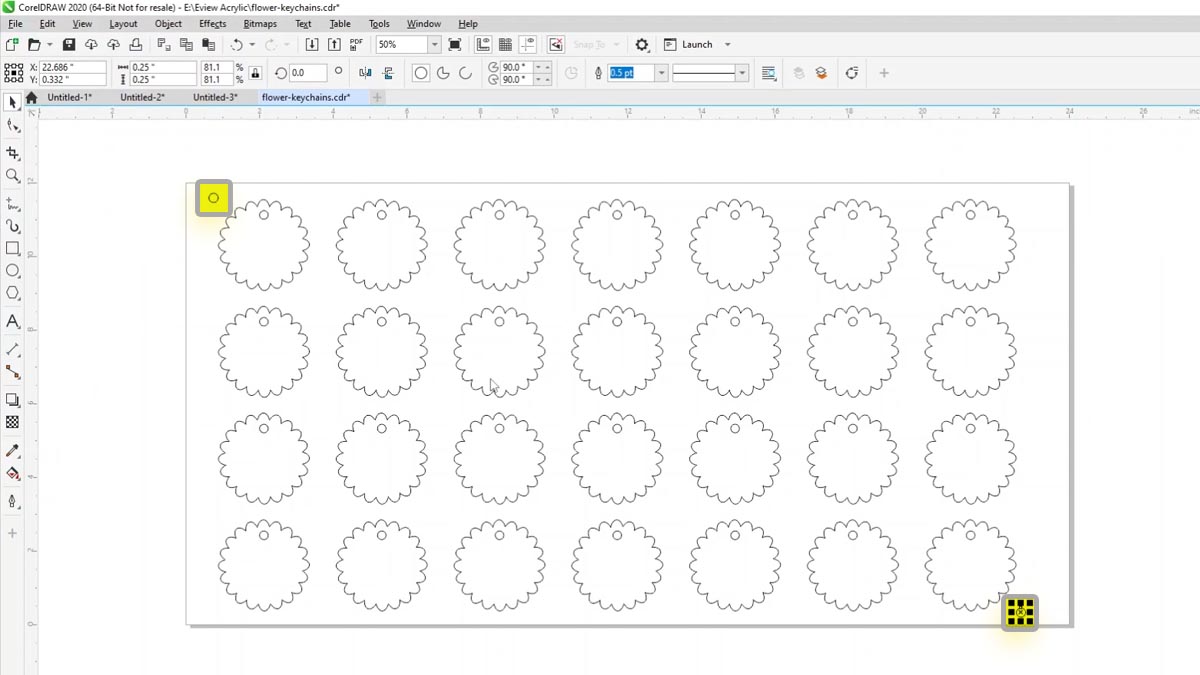Click the Eyedropper tool
This screenshot has height=675, width=1200.
click(13, 451)
